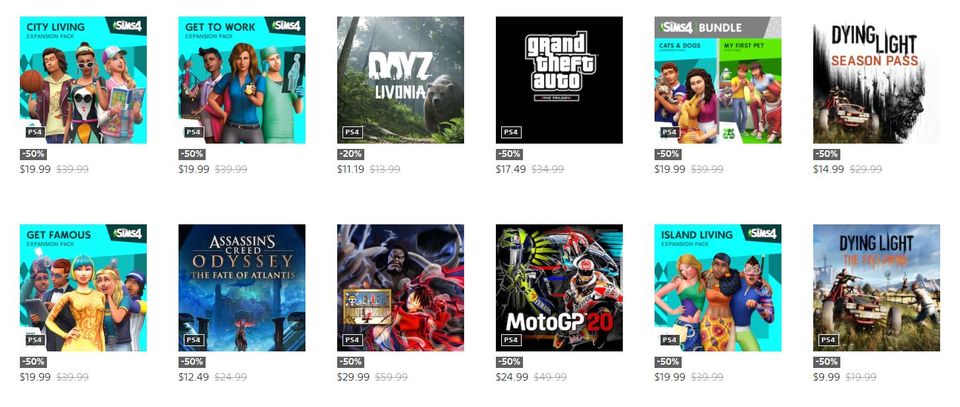Open The Sims 4 Island Living thumbnail
Viewport: 960px width, 407px height.
pos(718,288)
